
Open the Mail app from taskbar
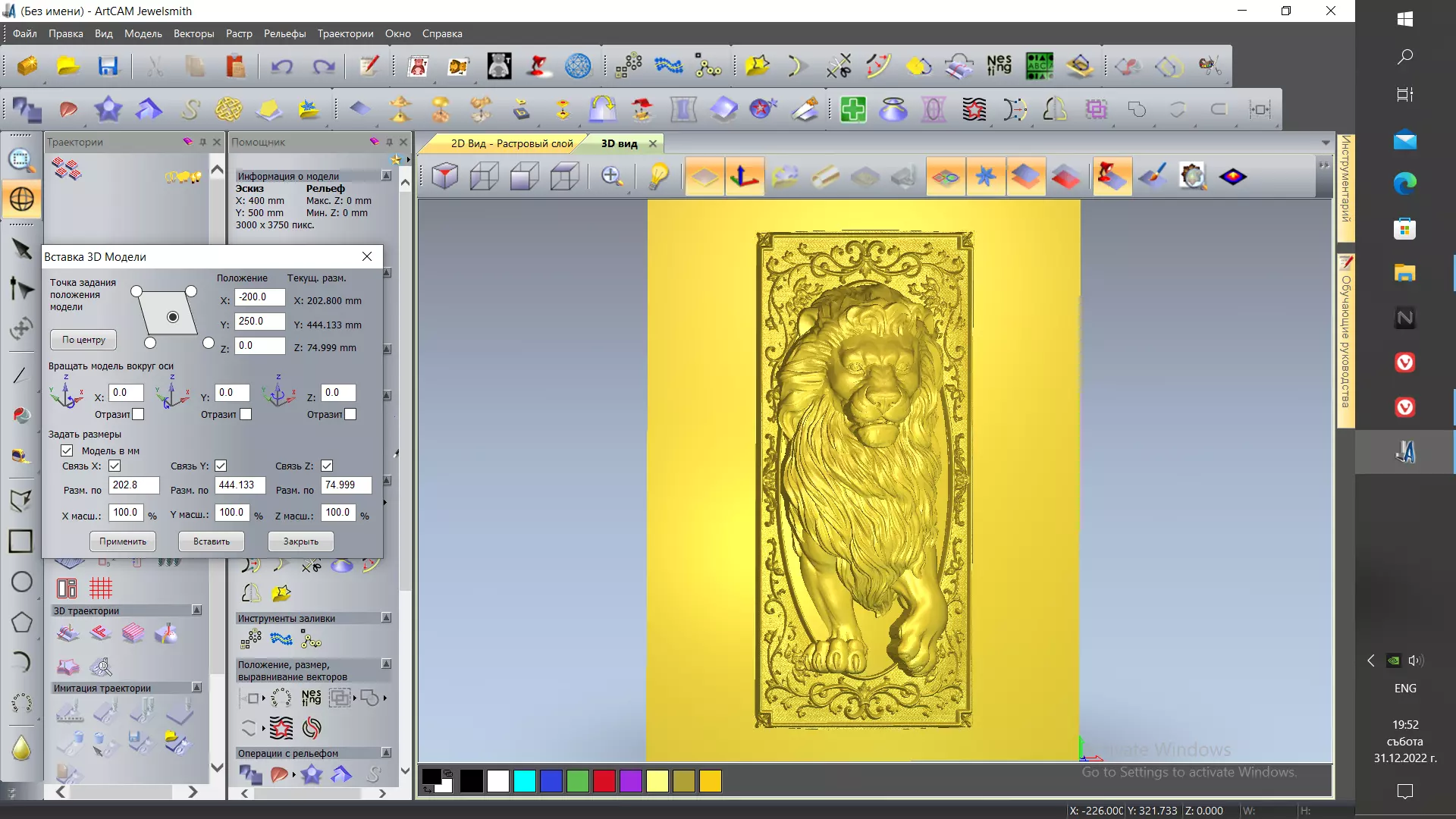1404,140
